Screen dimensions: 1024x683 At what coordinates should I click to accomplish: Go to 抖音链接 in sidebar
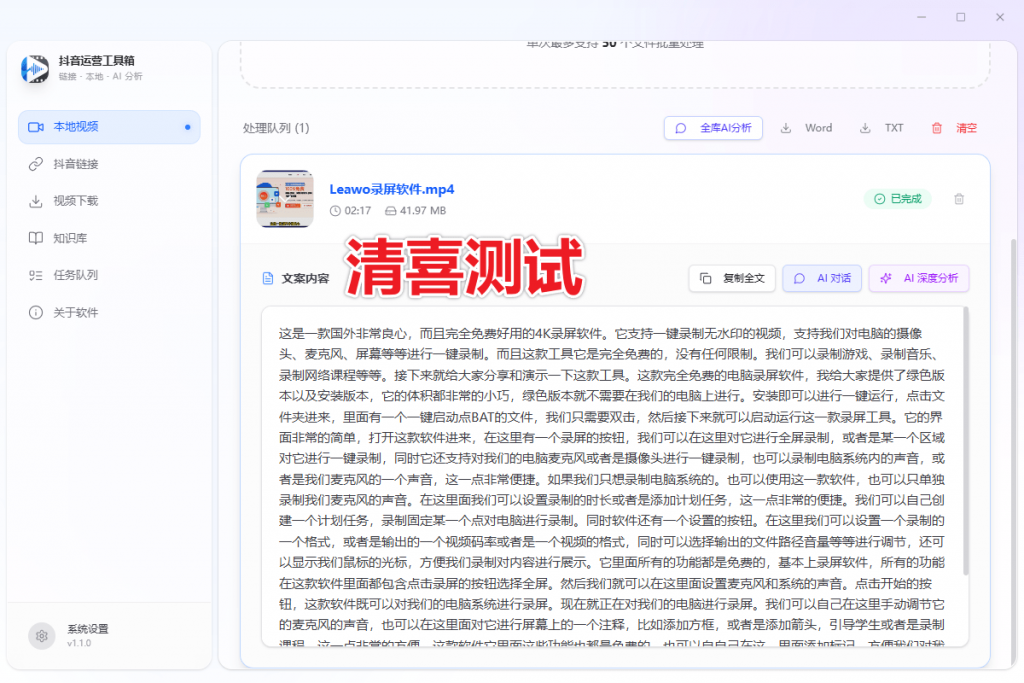coord(75,164)
